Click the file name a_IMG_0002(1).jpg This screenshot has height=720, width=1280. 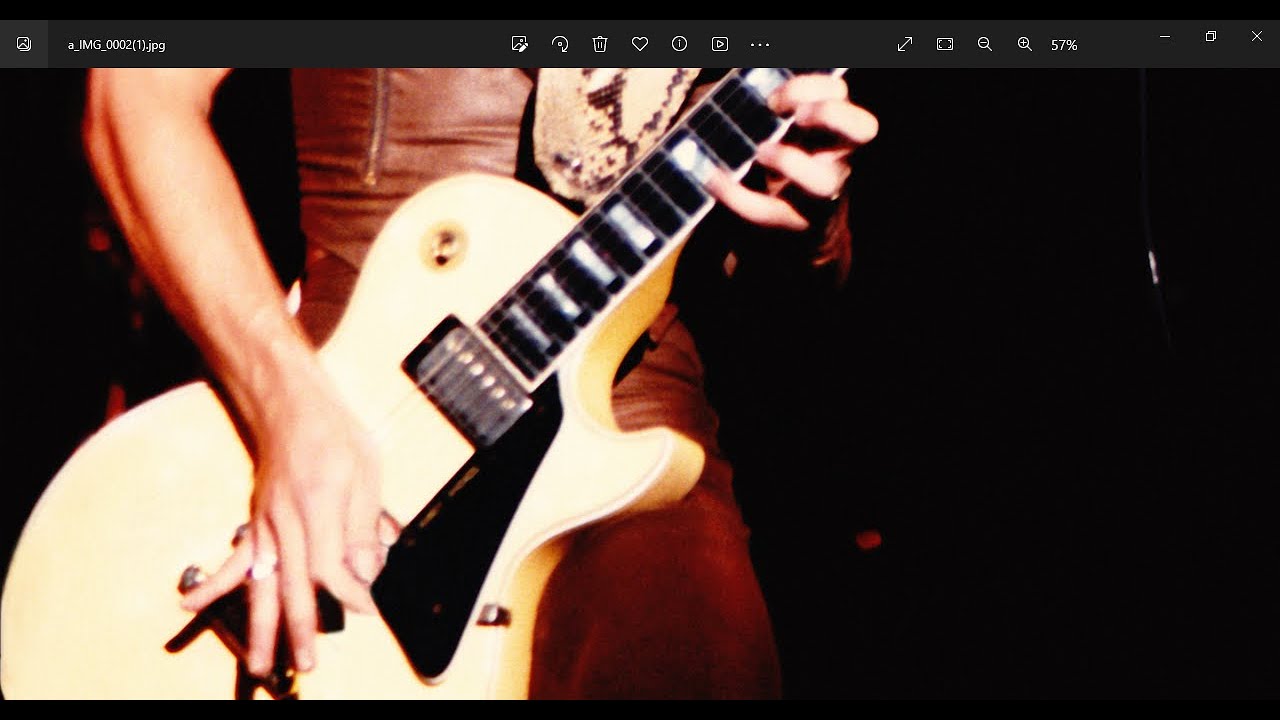click(117, 45)
